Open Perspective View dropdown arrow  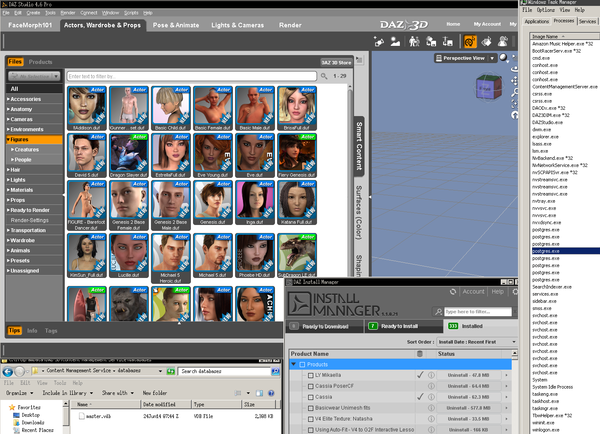[x=492, y=58]
